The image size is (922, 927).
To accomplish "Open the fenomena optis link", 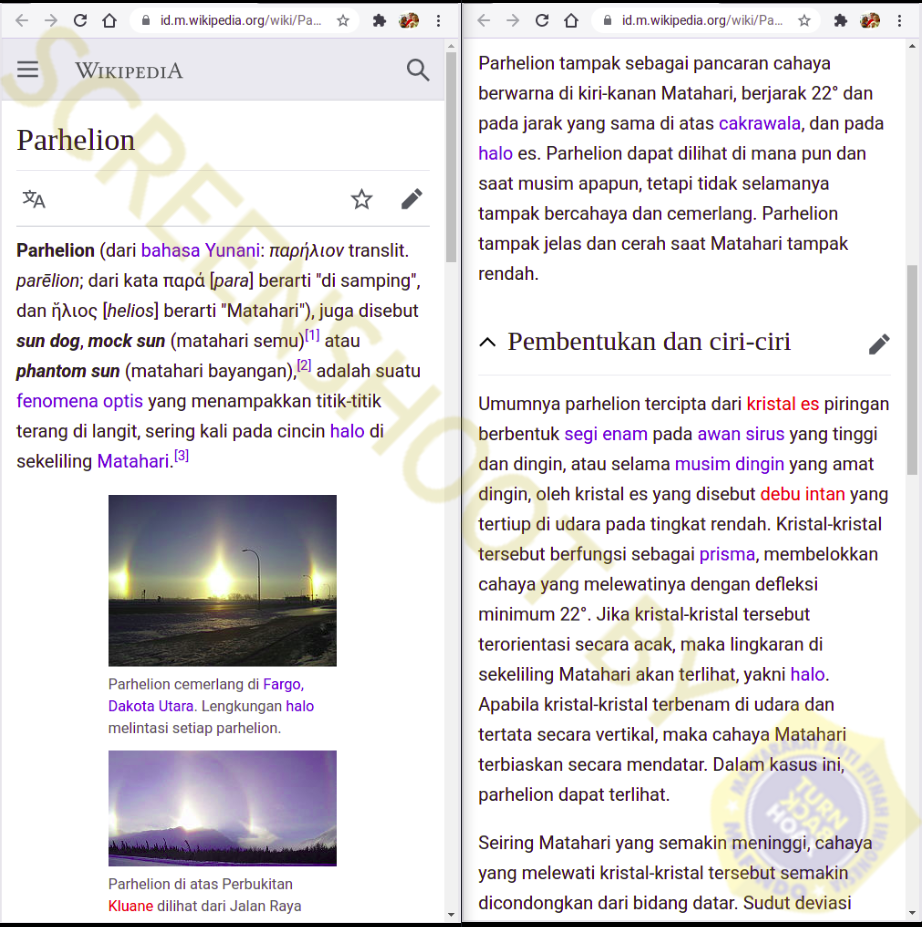I will click(80, 401).
